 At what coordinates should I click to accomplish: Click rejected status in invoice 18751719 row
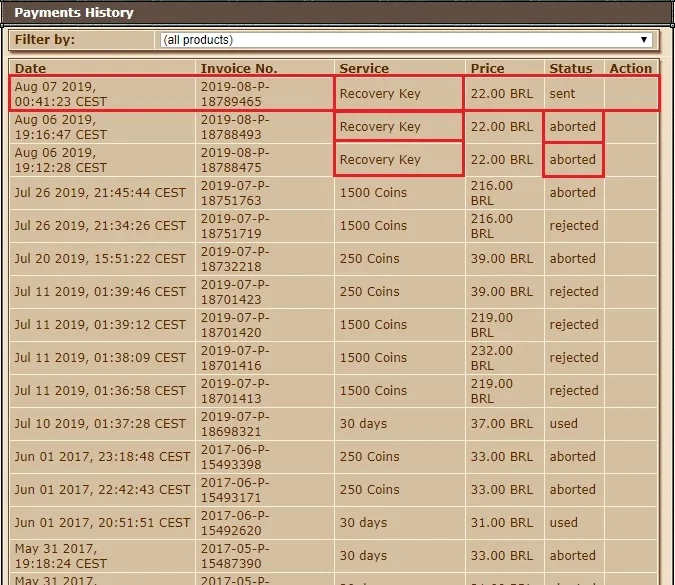click(x=574, y=226)
